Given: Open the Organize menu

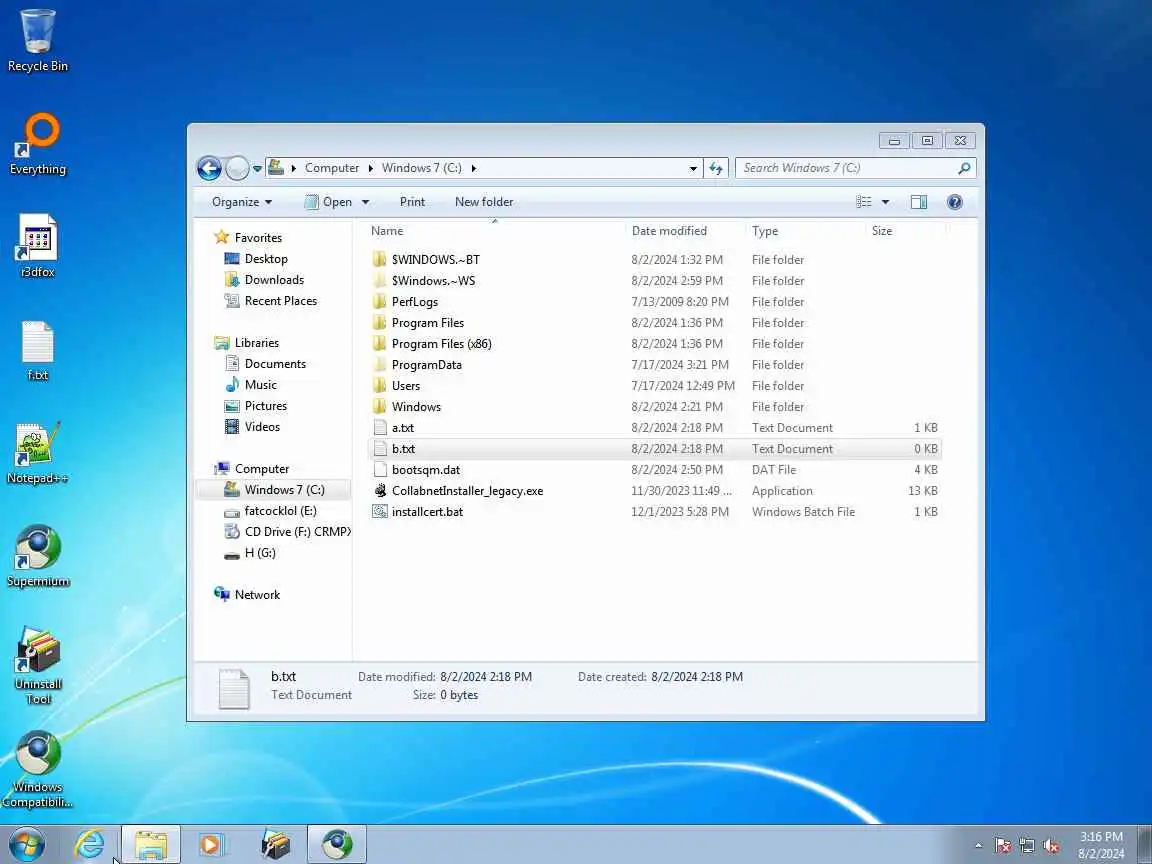Looking at the screenshot, I should [x=242, y=202].
